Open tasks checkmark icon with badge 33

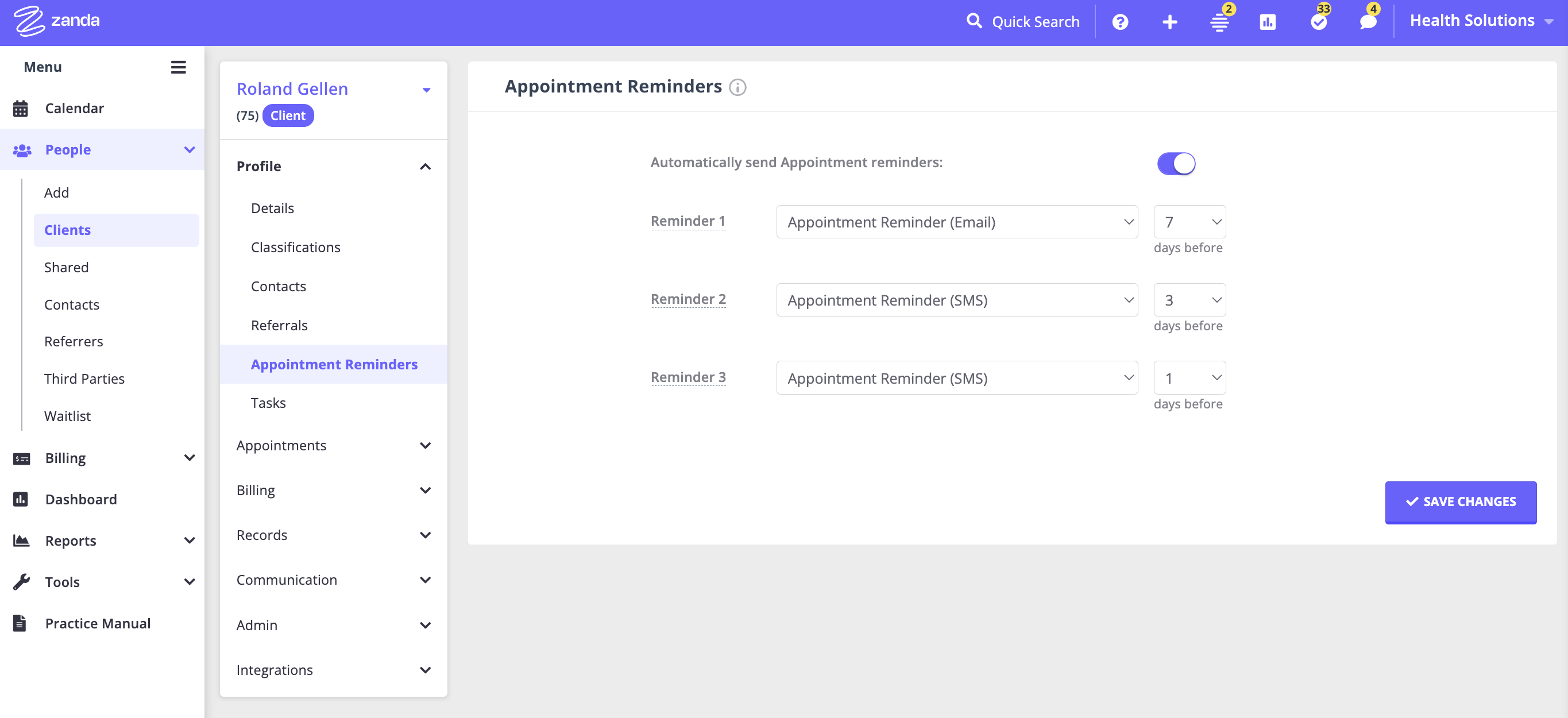(1318, 22)
